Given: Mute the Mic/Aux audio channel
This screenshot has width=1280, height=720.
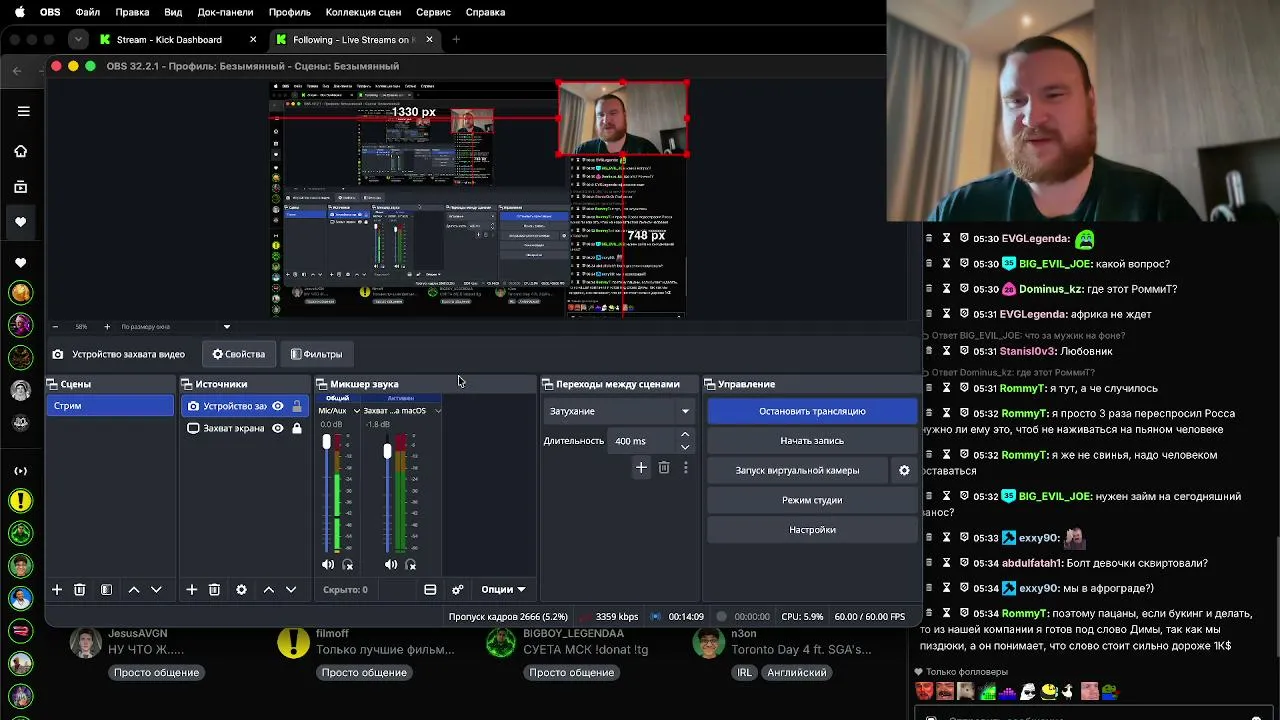Looking at the screenshot, I should pyautogui.click(x=328, y=565).
